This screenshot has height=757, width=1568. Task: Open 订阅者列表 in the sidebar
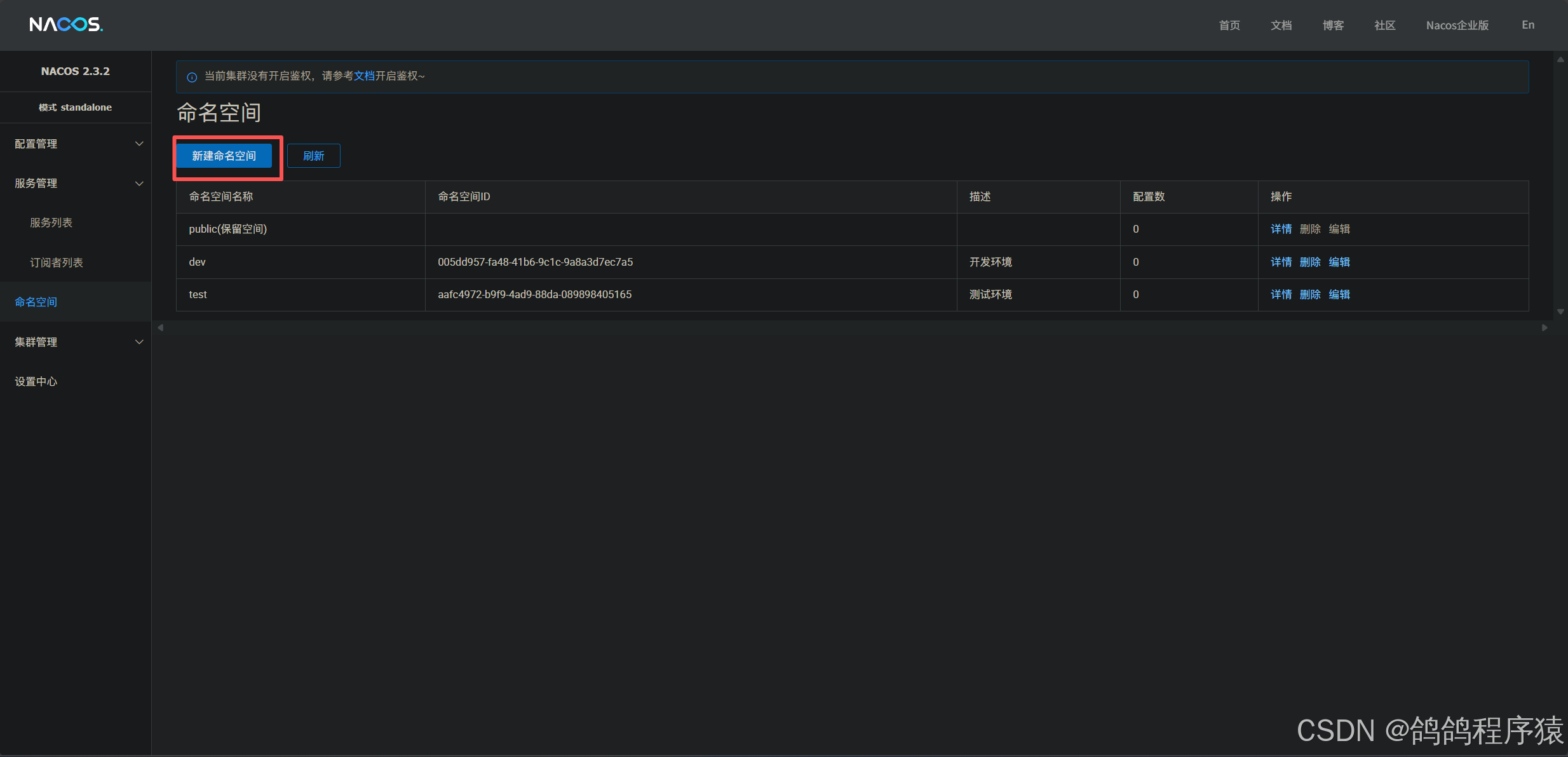coord(57,263)
